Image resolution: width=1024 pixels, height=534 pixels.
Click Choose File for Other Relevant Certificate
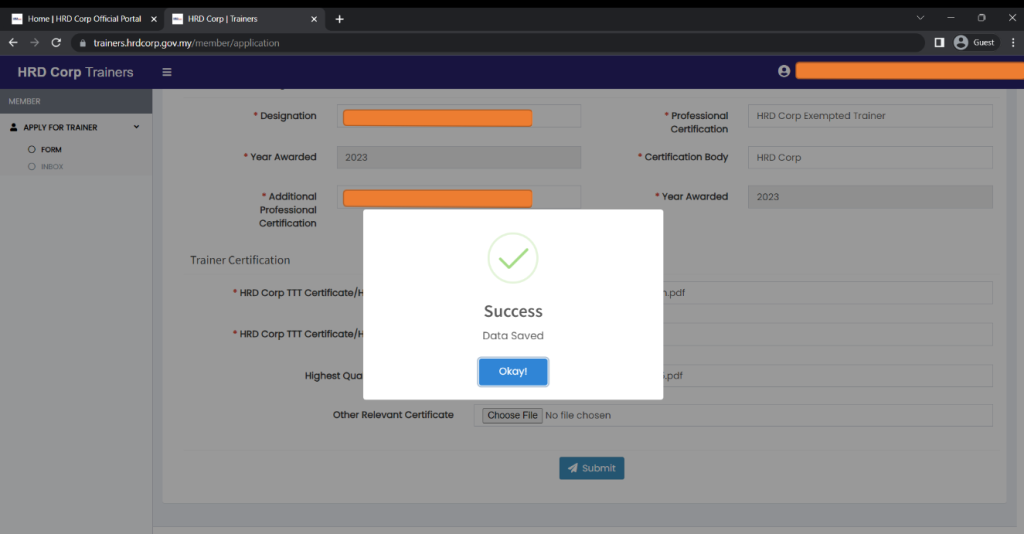click(512, 415)
